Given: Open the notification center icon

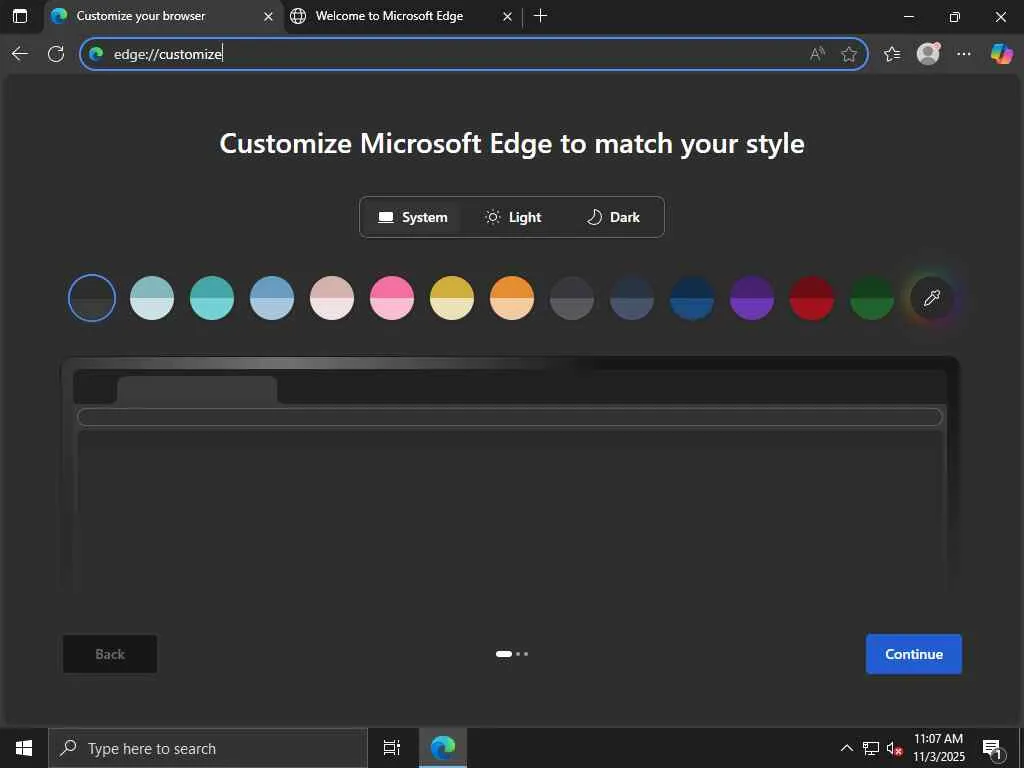Looking at the screenshot, I should [993, 749].
